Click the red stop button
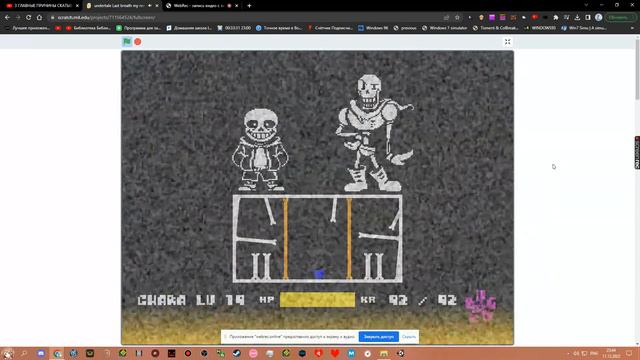 (x=138, y=42)
